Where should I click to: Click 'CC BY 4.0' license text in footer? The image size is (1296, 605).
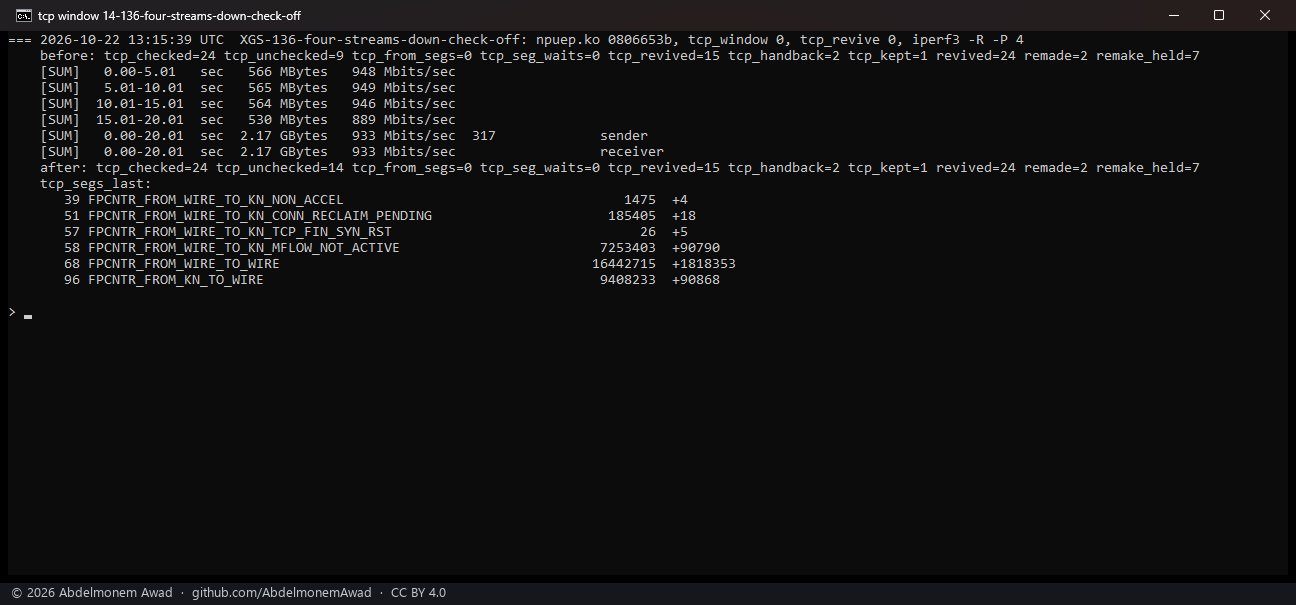pos(418,593)
